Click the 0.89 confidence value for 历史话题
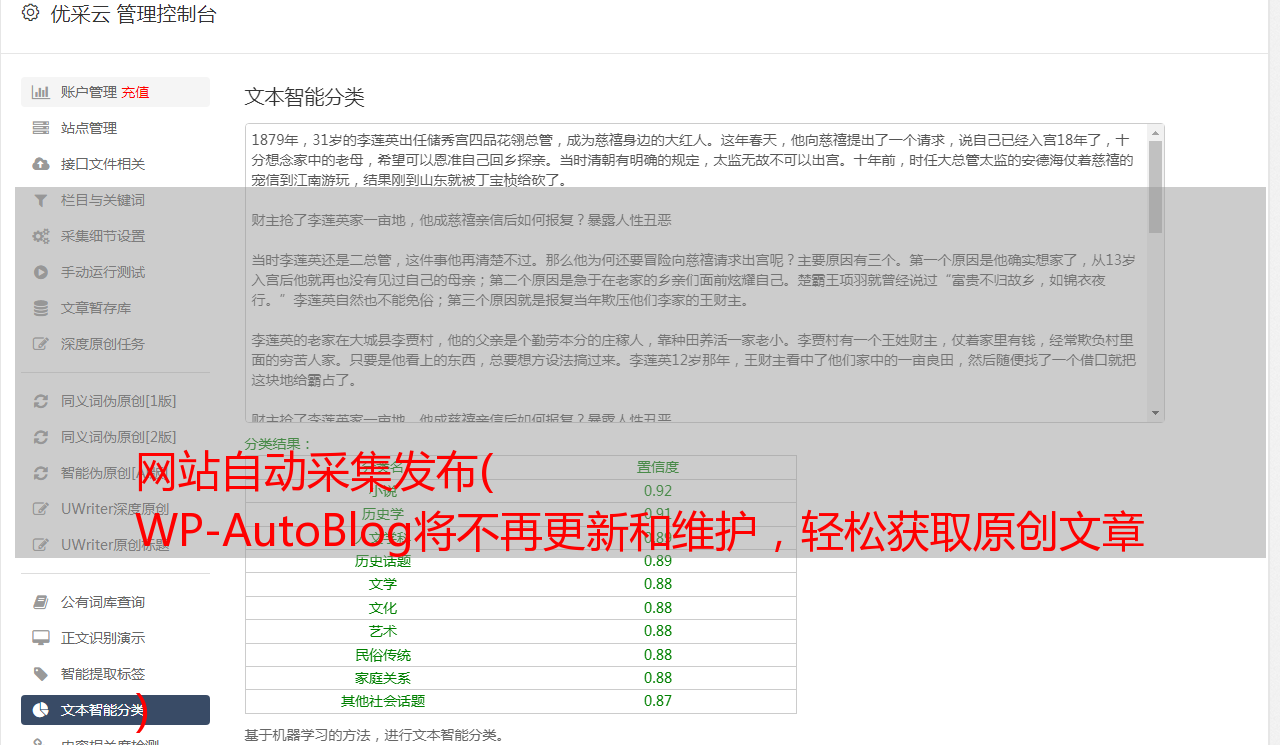Image resolution: width=1280 pixels, height=745 pixels. pyautogui.click(x=658, y=561)
